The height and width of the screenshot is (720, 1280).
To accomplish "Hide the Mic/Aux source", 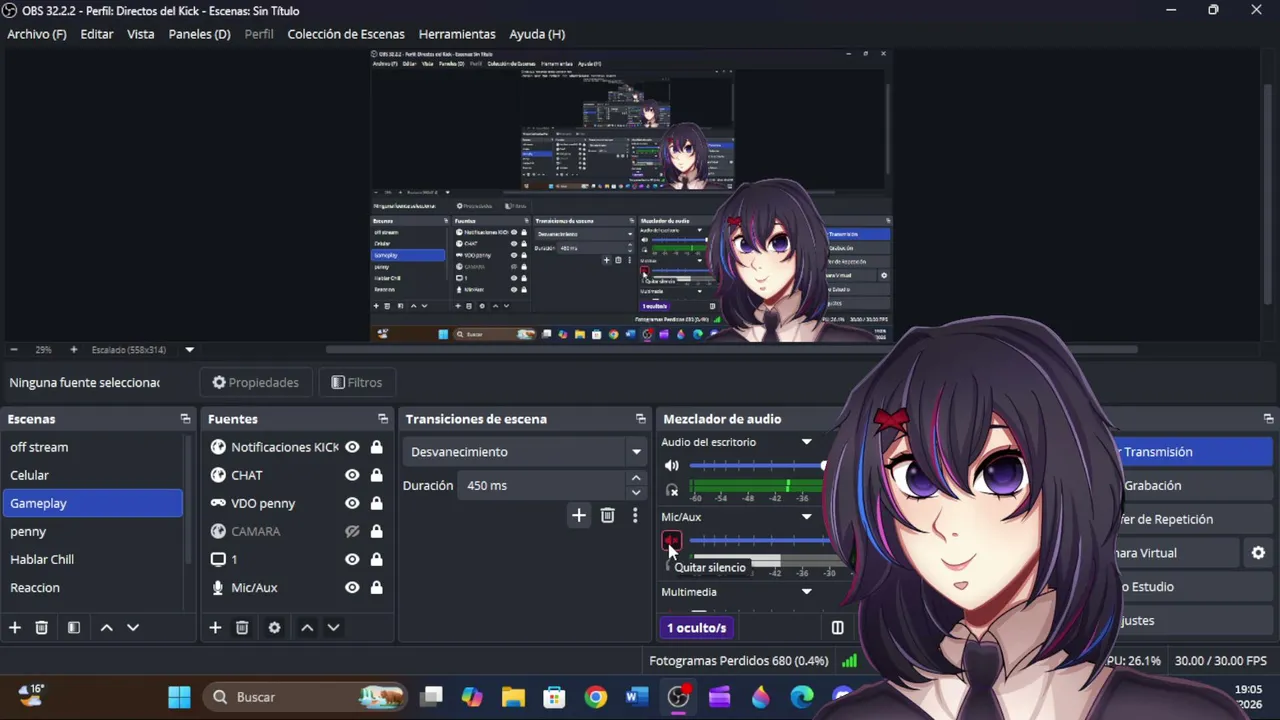I will click(352, 587).
